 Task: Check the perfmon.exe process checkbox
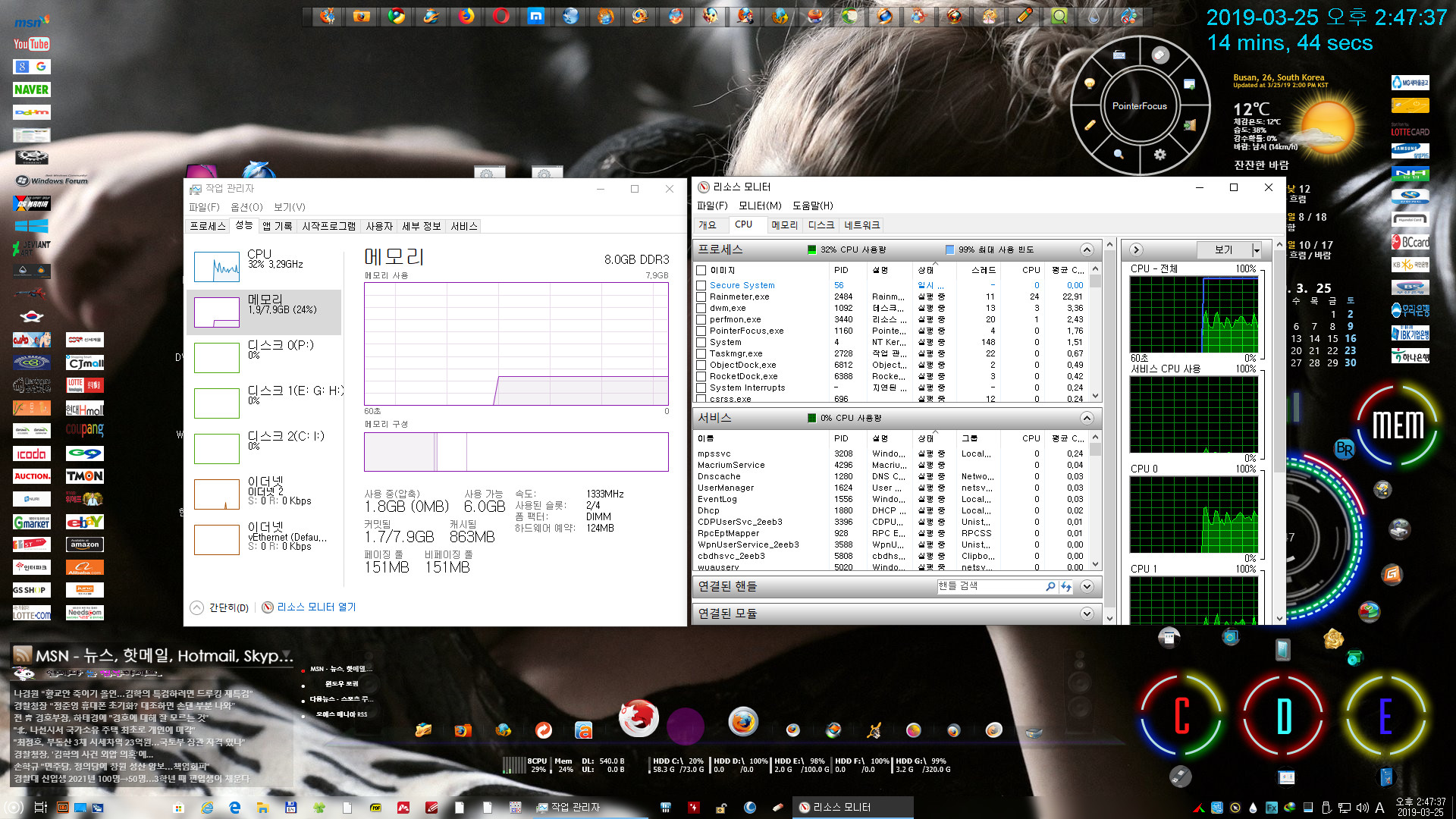[701, 319]
